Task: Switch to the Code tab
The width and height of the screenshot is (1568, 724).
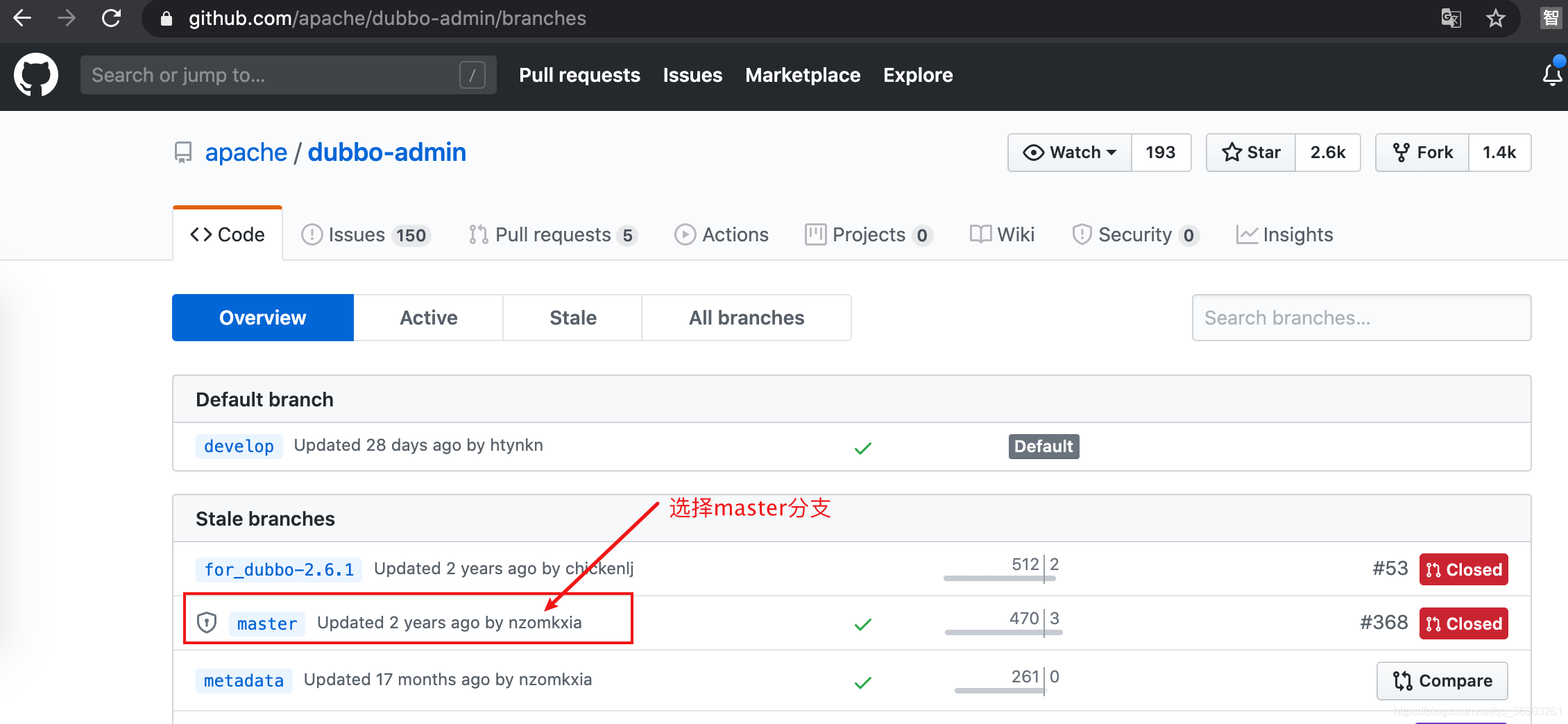Action: [228, 234]
